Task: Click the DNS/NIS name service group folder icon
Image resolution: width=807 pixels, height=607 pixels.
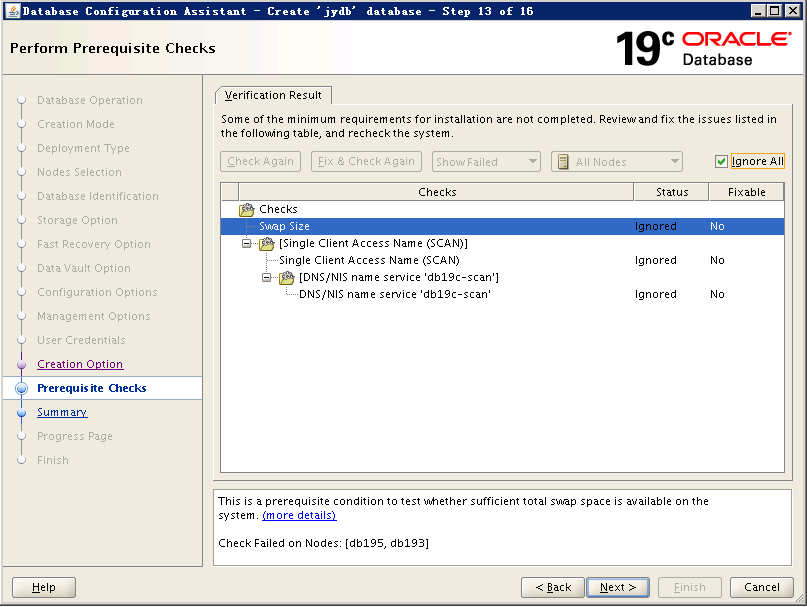Action: click(x=287, y=278)
